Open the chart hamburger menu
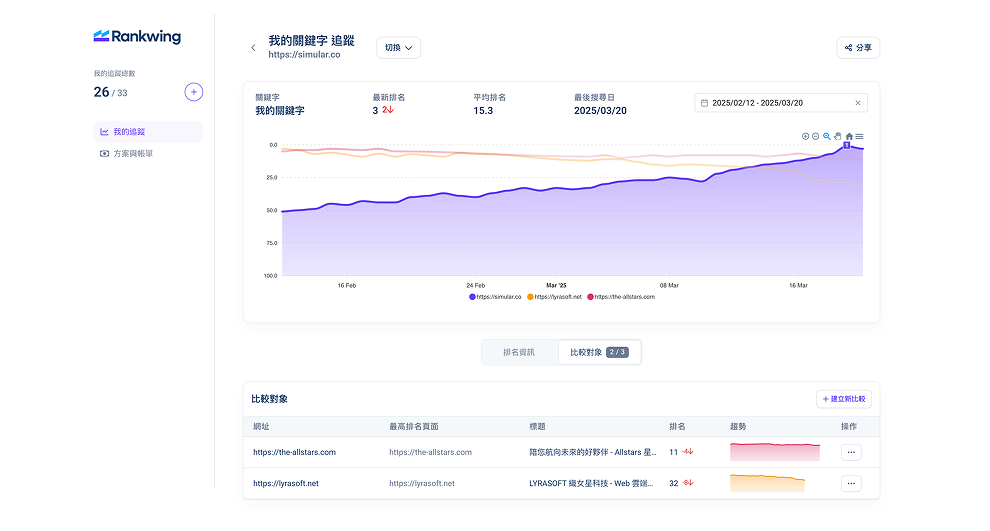990x531 pixels. [x=859, y=136]
